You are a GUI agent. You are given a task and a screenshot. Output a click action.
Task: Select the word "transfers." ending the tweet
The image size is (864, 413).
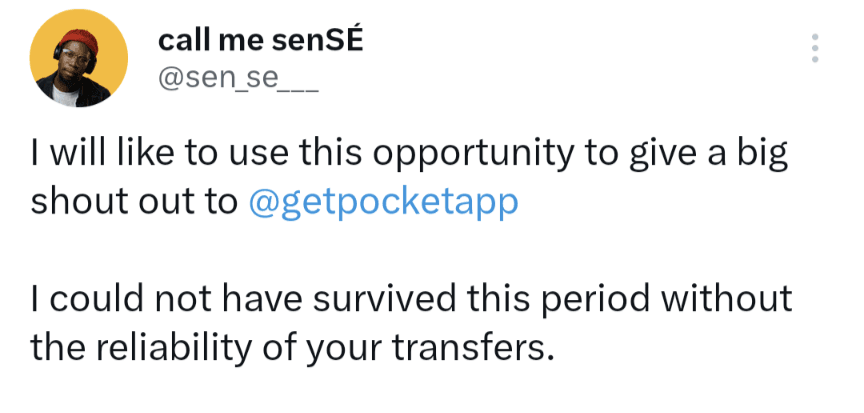coord(473,347)
